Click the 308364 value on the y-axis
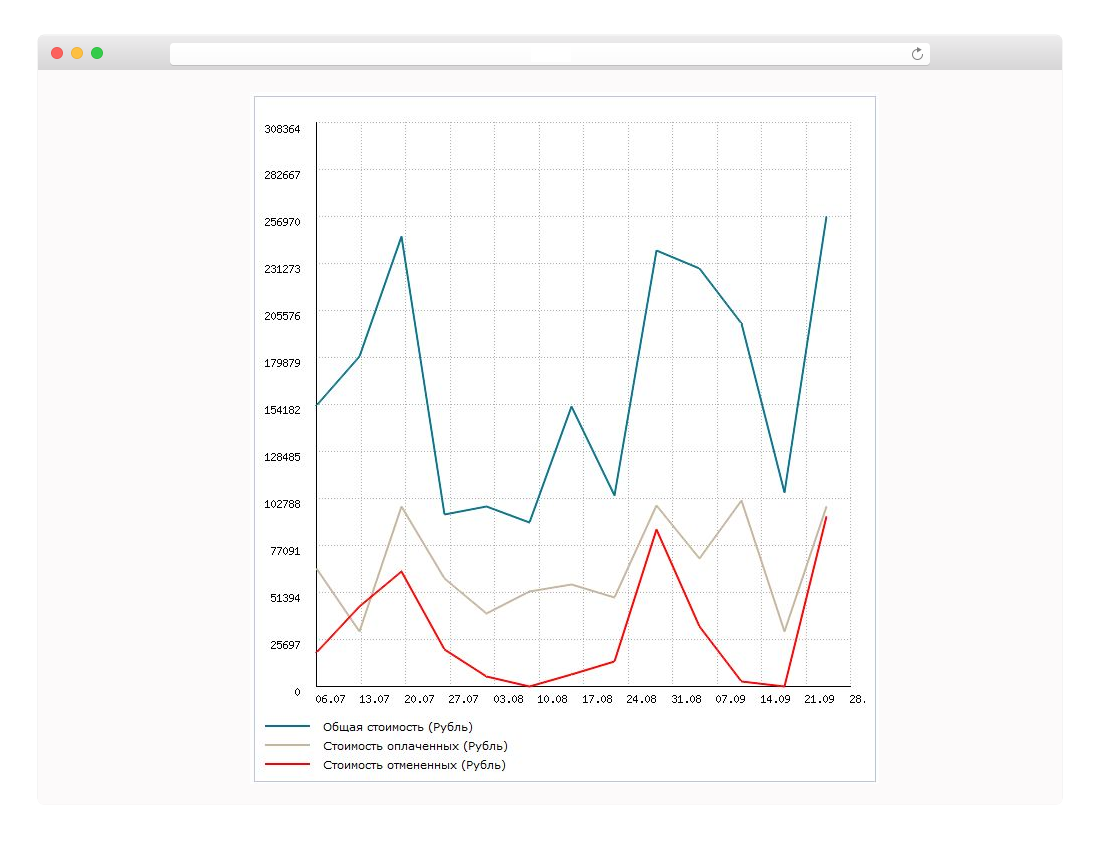Image resolution: width=1100 pixels, height=845 pixels. [282, 129]
